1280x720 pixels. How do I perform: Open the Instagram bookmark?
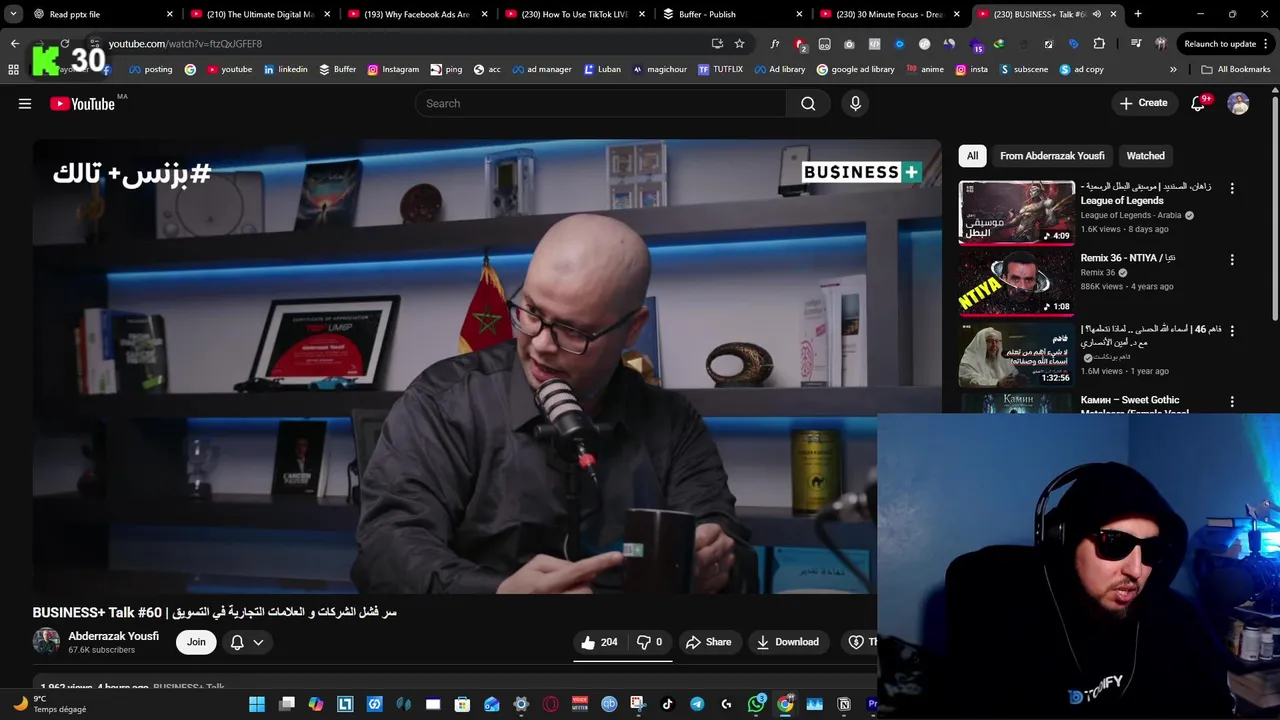393,70
